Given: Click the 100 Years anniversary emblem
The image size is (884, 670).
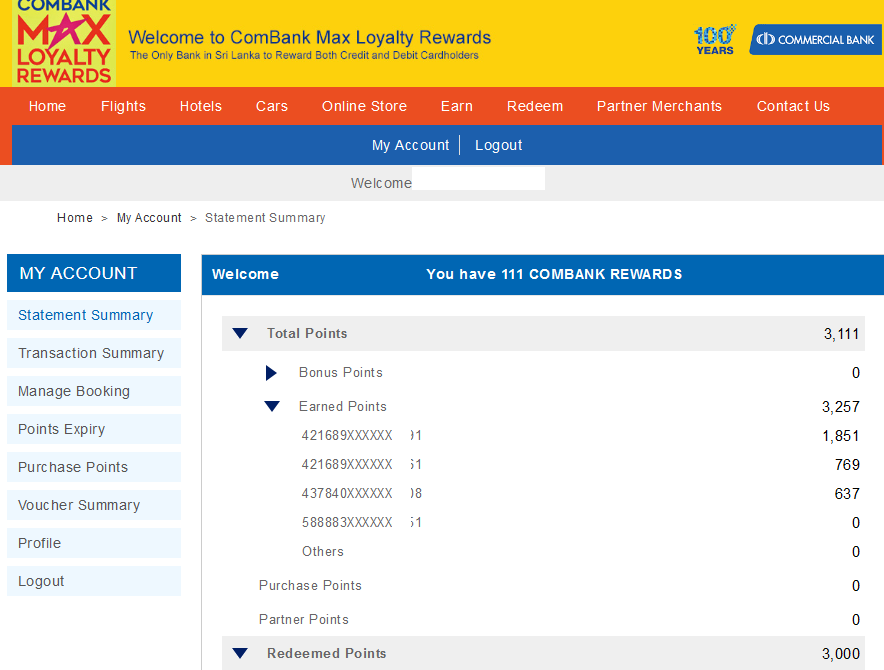Looking at the screenshot, I should click(715, 39).
